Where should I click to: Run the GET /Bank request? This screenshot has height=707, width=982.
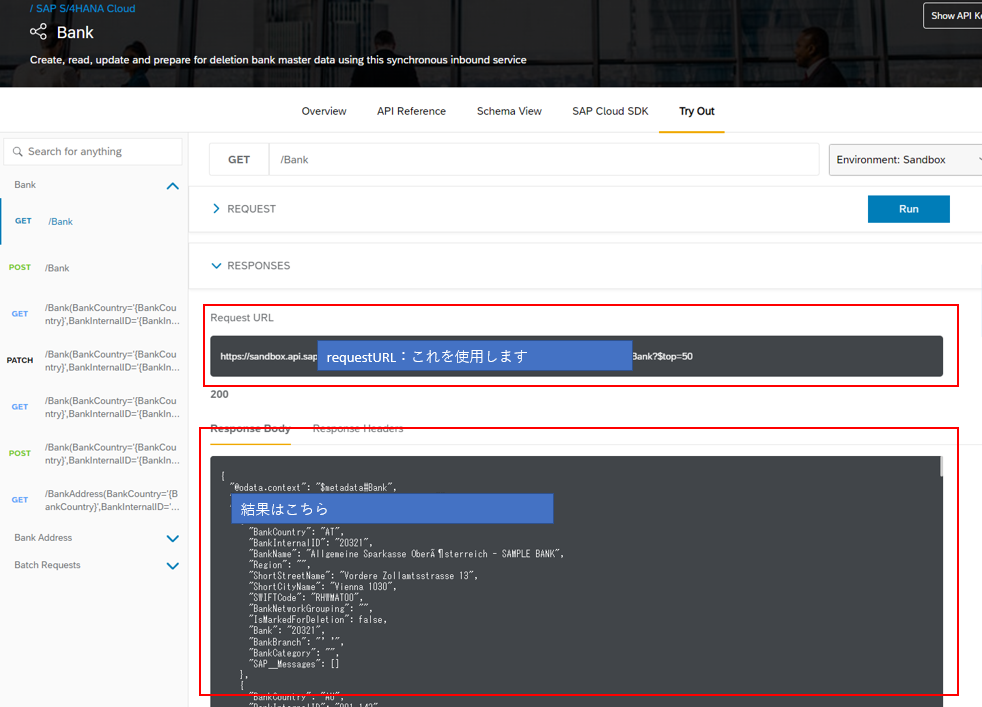pyautogui.click(x=909, y=209)
